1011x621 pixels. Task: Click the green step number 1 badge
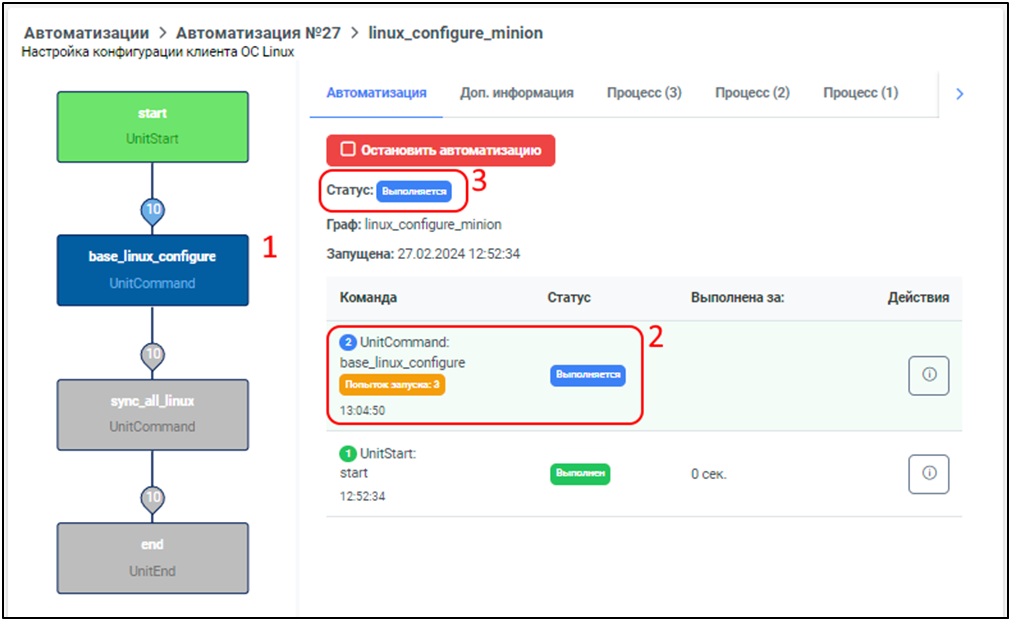[349, 454]
